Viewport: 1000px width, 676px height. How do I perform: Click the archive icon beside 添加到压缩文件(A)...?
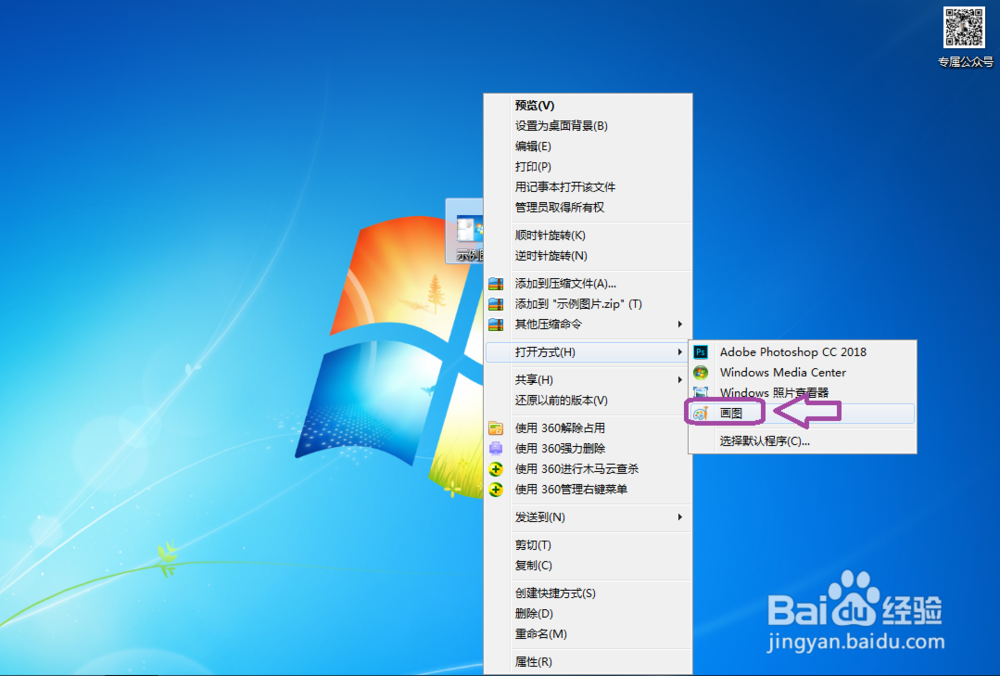point(496,284)
